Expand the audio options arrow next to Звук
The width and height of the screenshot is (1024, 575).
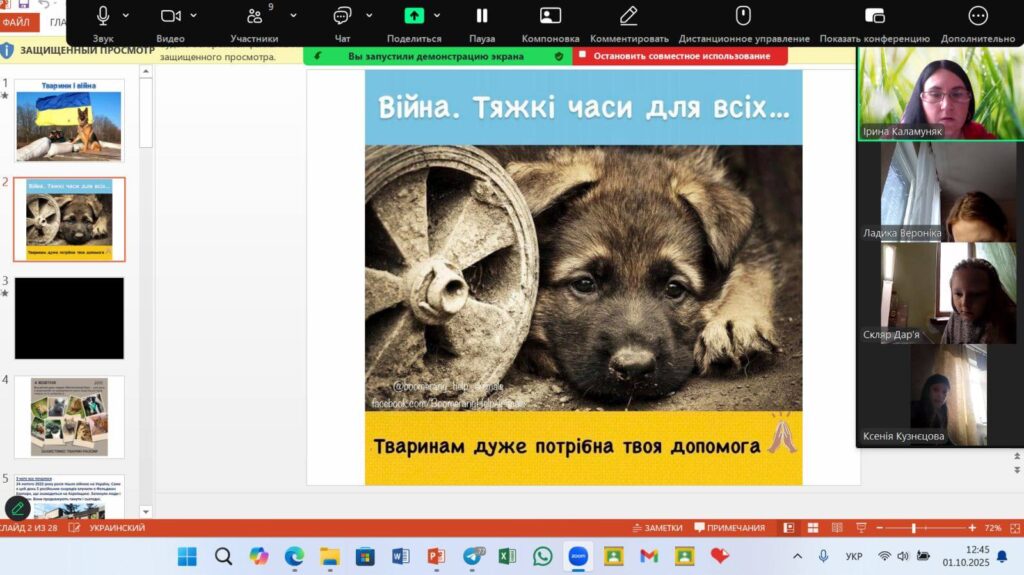pyautogui.click(x=126, y=16)
